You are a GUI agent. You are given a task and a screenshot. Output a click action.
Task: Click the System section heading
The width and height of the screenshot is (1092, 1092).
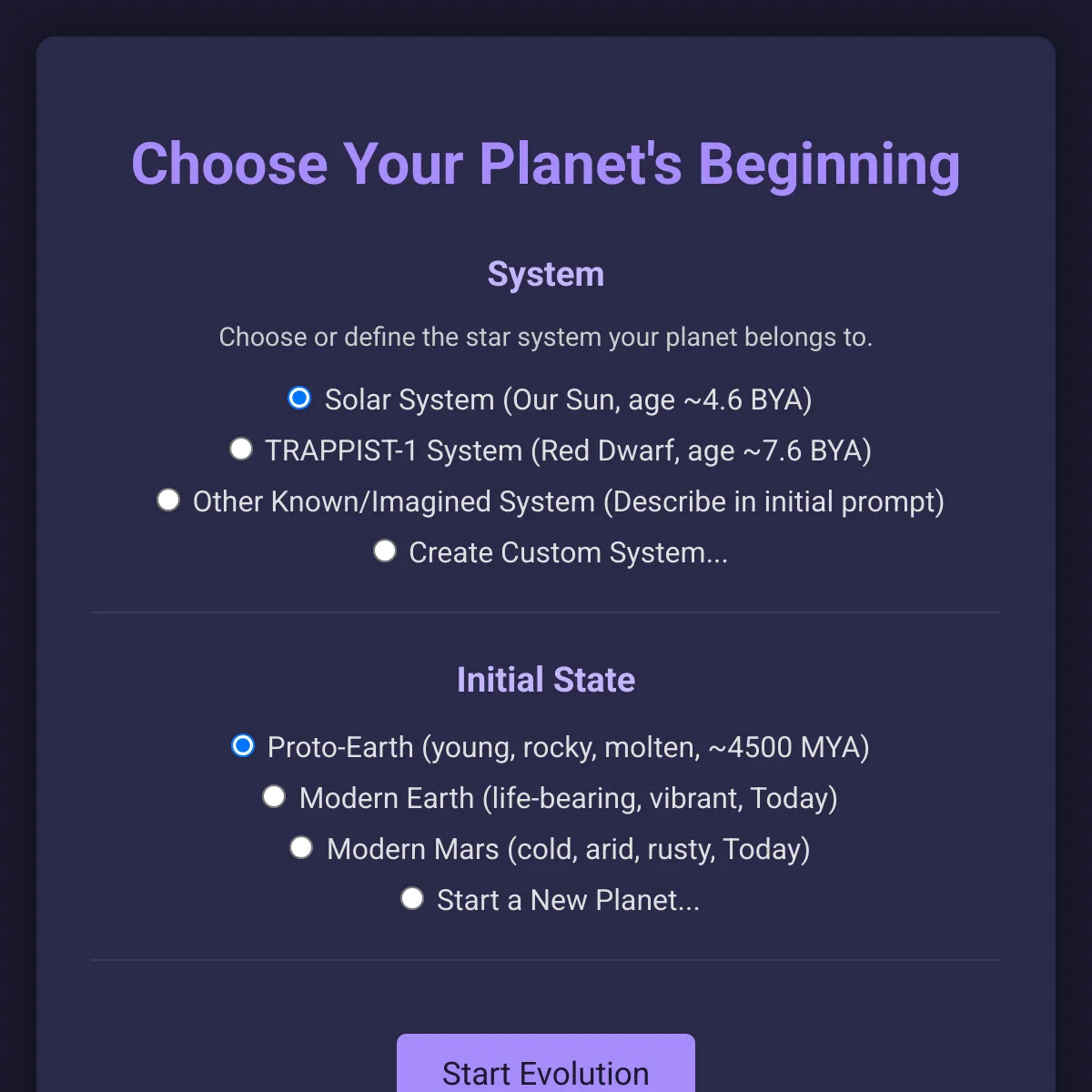[545, 273]
